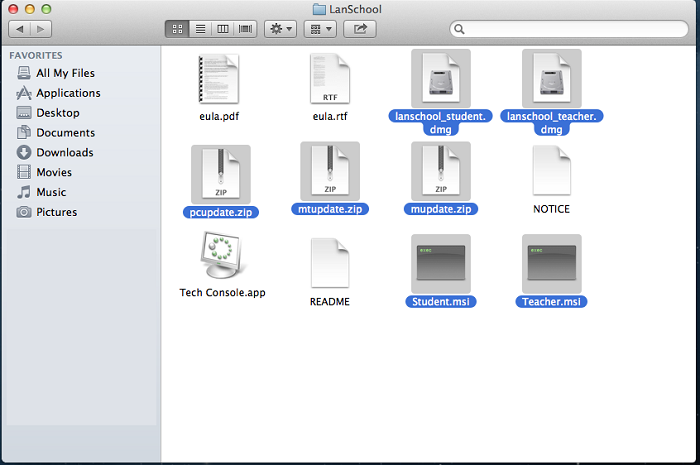Click the lanschool_student.dmg disk image icon
Image resolution: width=700 pixels, height=465 pixels.
pyautogui.click(x=441, y=79)
